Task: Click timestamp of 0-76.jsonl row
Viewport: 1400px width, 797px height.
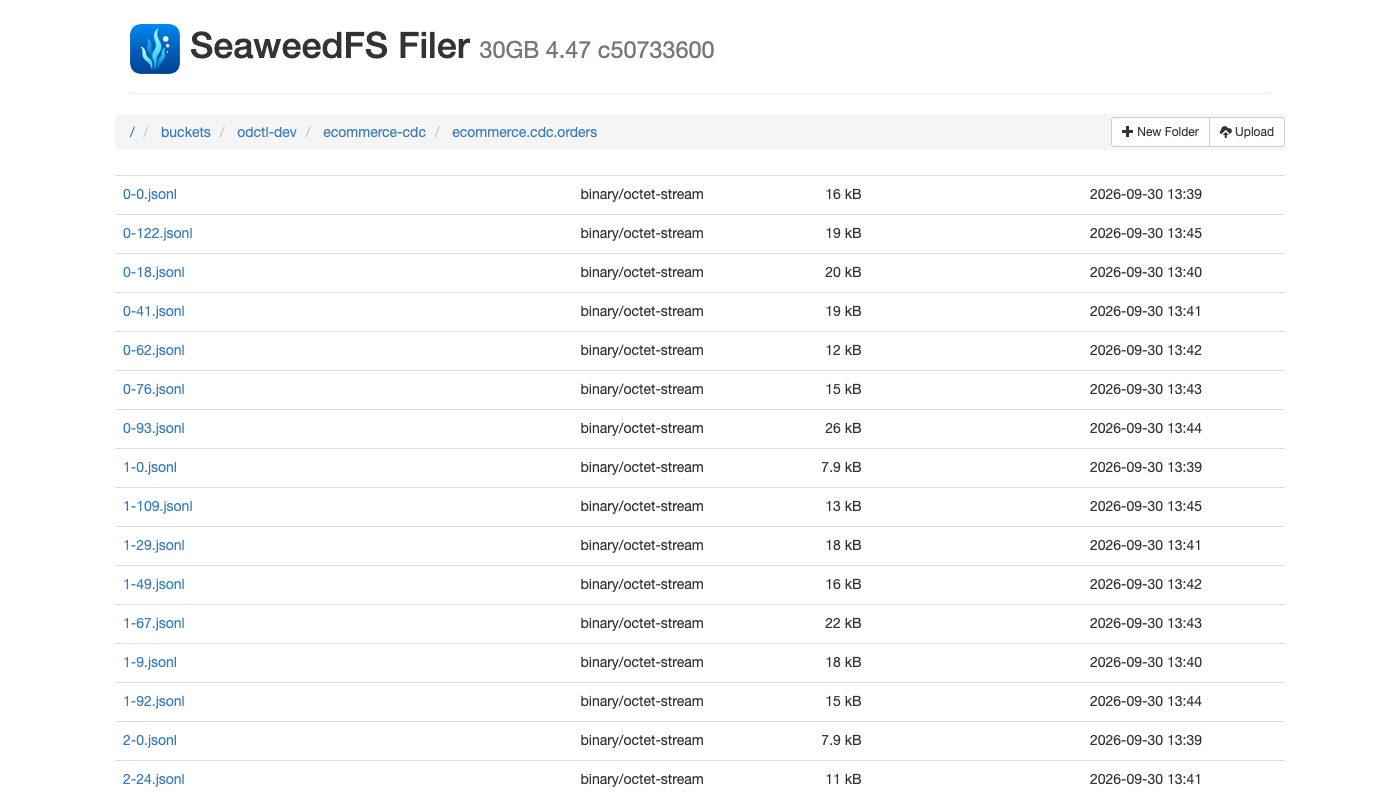Action: point(1146,389)
